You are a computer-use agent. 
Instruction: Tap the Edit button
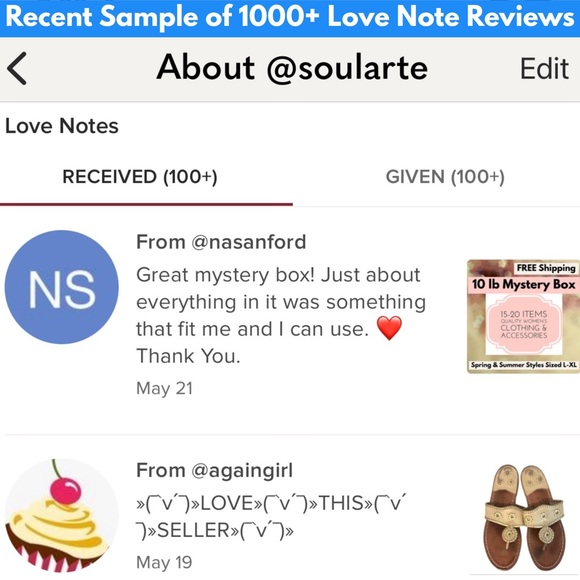544,69
